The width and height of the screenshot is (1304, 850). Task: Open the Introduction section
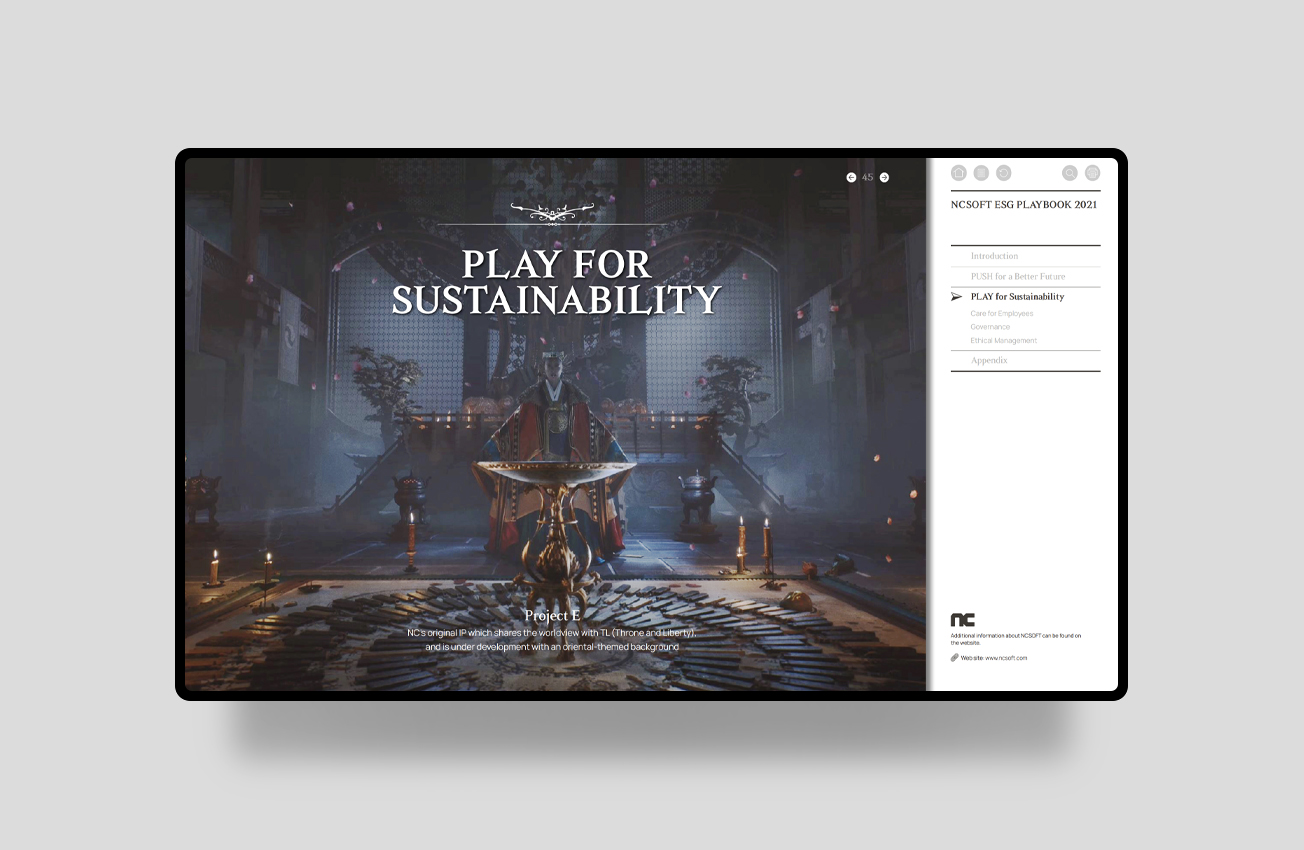[994, 256]
